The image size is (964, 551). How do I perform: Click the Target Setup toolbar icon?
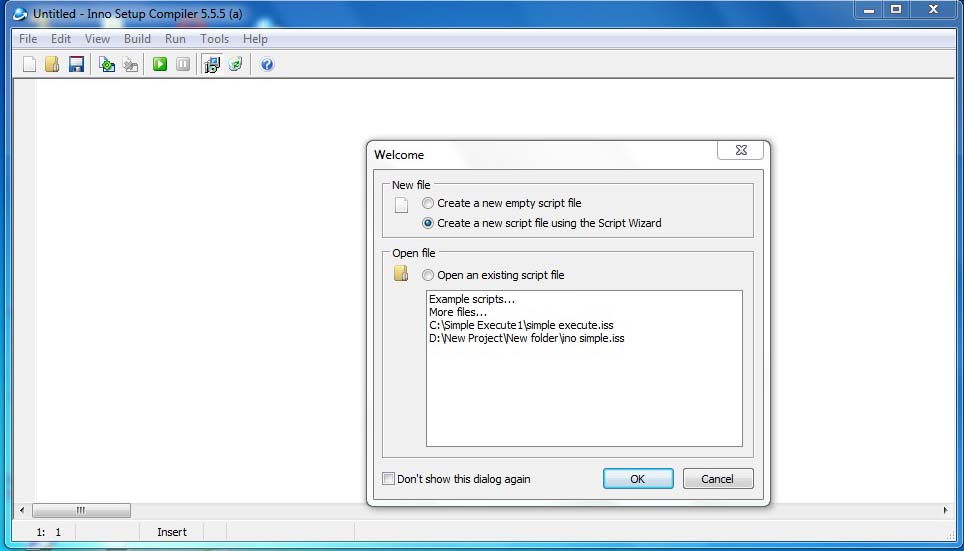click(x=211, y=64)
